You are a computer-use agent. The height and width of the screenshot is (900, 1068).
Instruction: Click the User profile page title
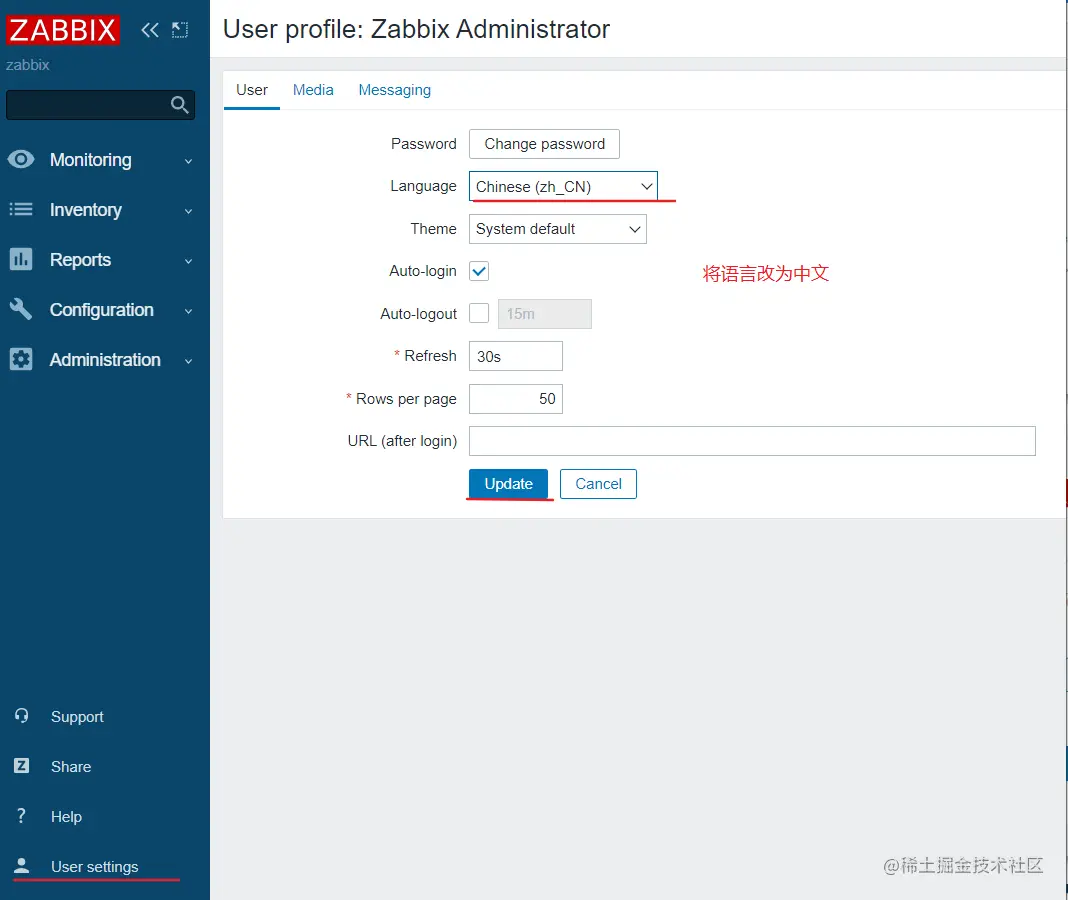(x=416, y=29)
